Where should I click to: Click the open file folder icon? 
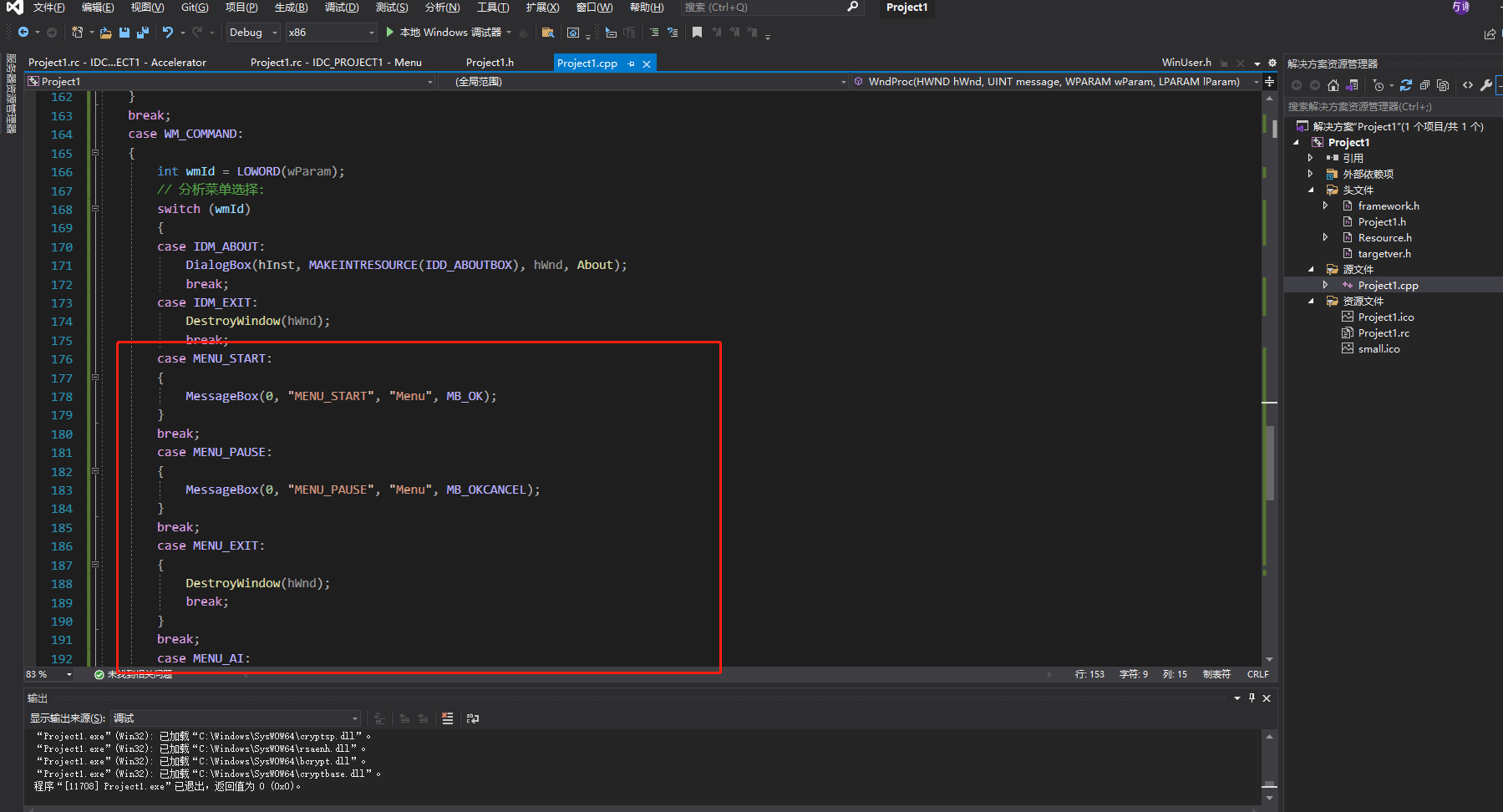click(x=105, y=33)
